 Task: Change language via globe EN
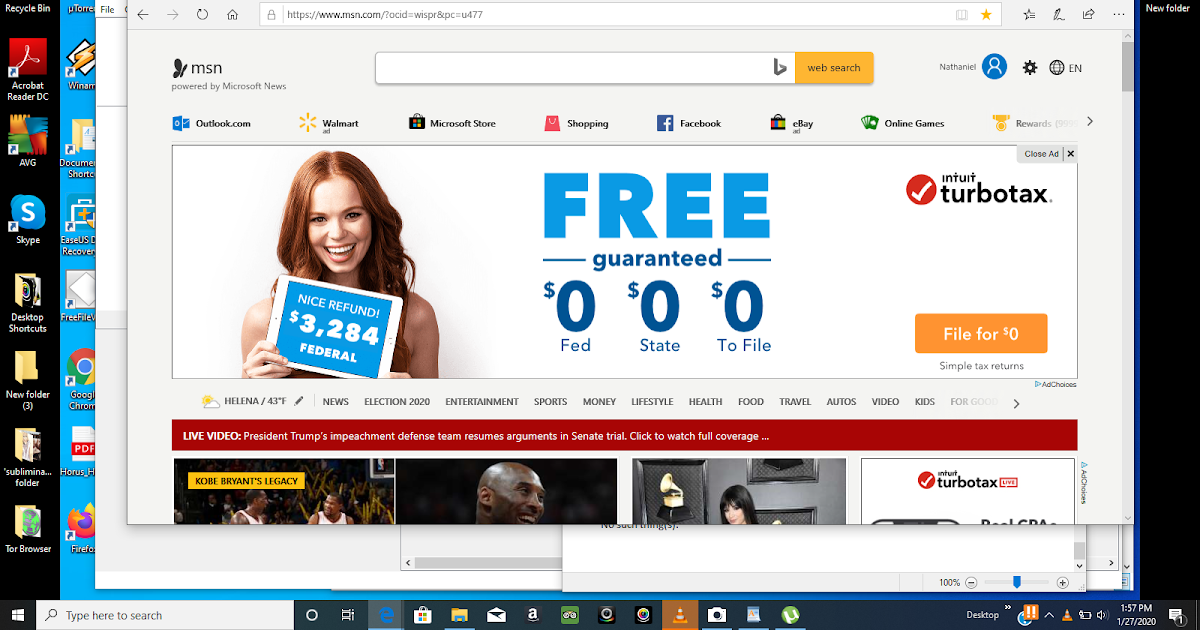(x=1065, y=68)
